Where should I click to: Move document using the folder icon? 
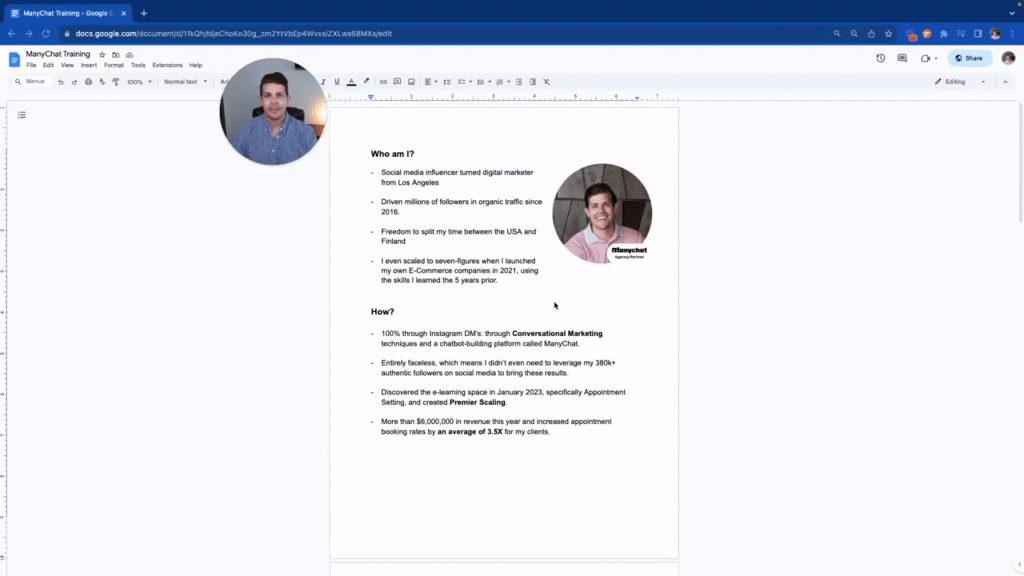(116, 55)
